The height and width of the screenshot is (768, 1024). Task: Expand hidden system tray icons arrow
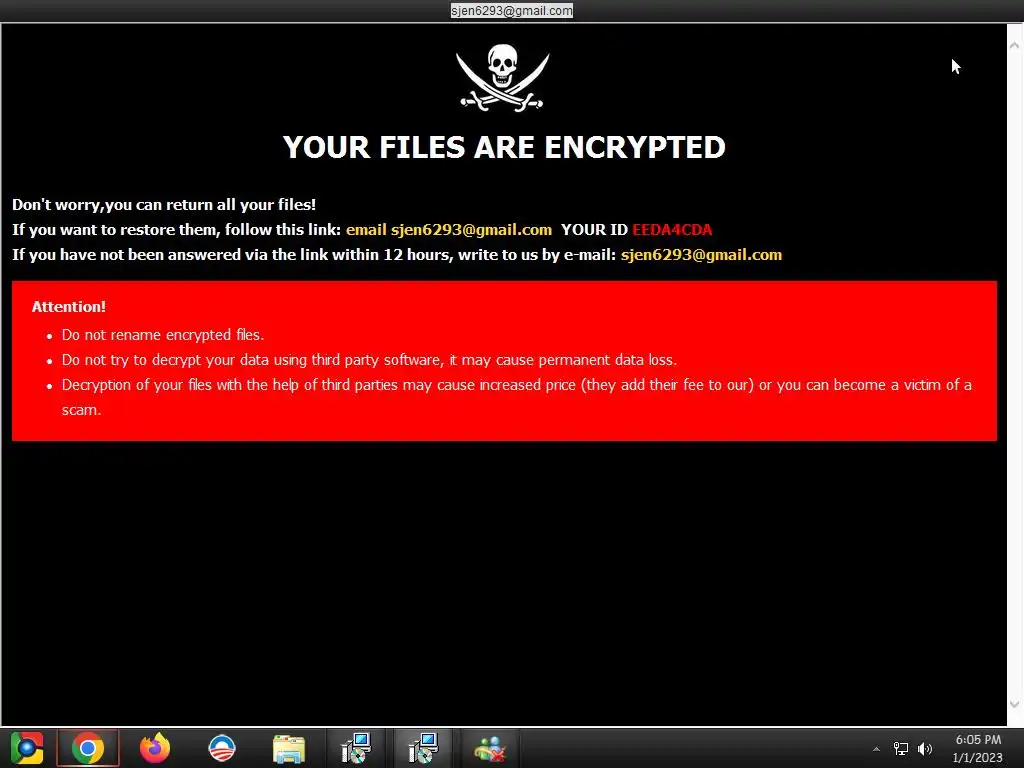[x=876, y=749]
